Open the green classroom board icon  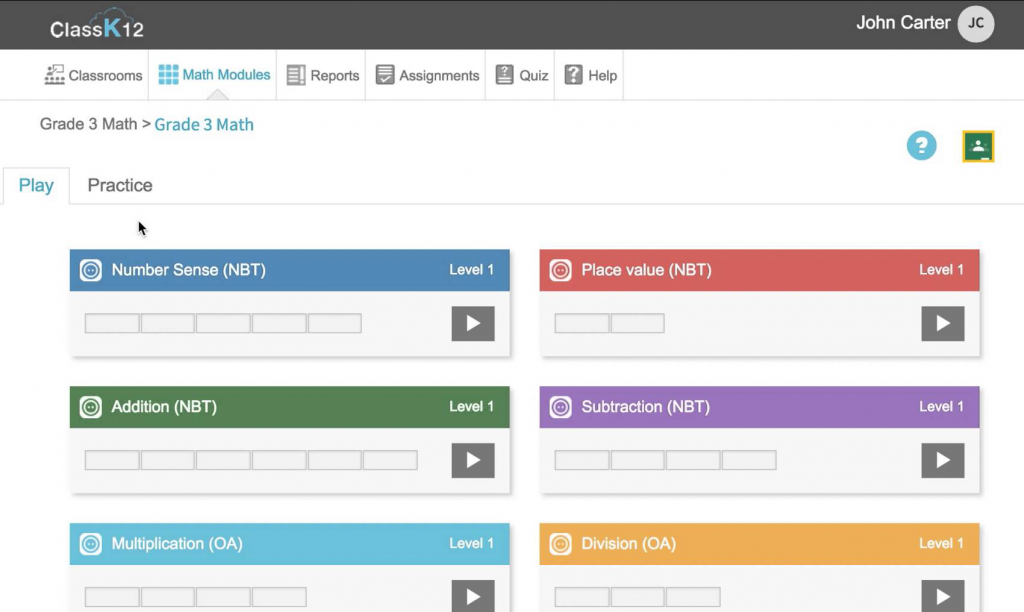(x=977, y=146)
